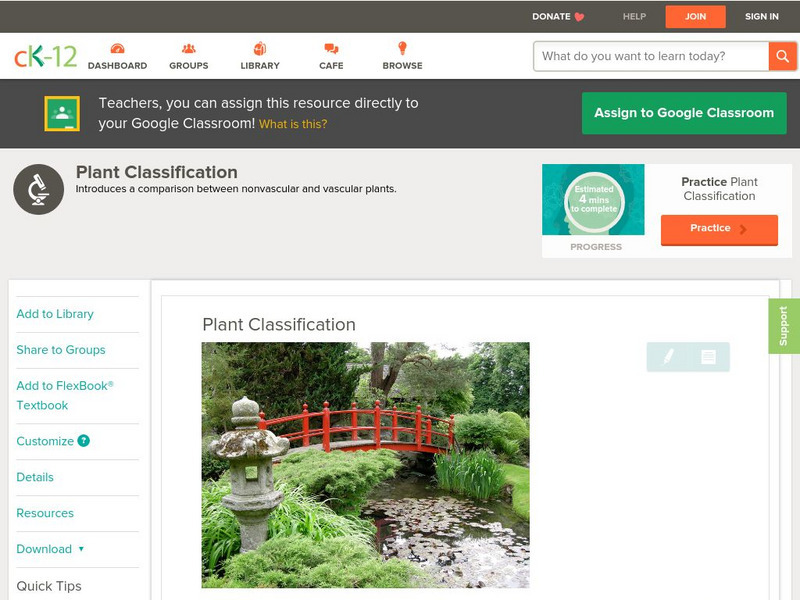
Task: Click Assign to Google Classroom button
Action: [684, 113]
